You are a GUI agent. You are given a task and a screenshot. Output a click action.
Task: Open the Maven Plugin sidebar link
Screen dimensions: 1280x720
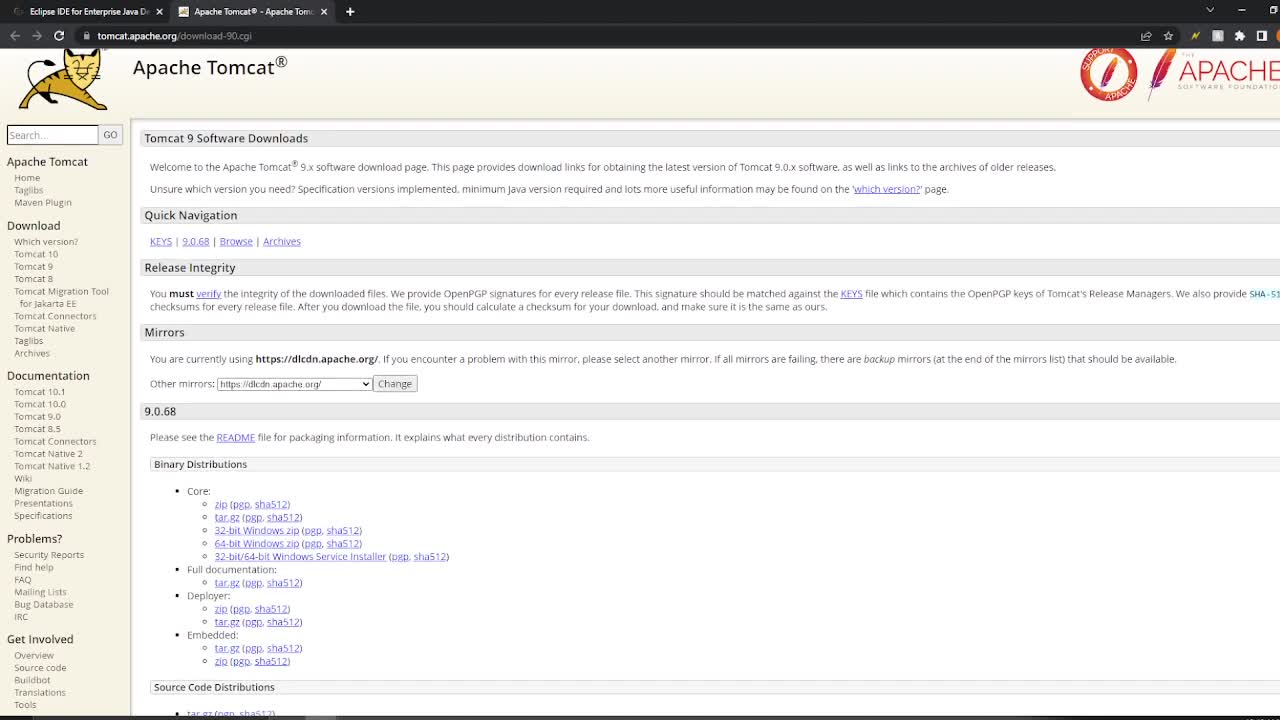43,203
